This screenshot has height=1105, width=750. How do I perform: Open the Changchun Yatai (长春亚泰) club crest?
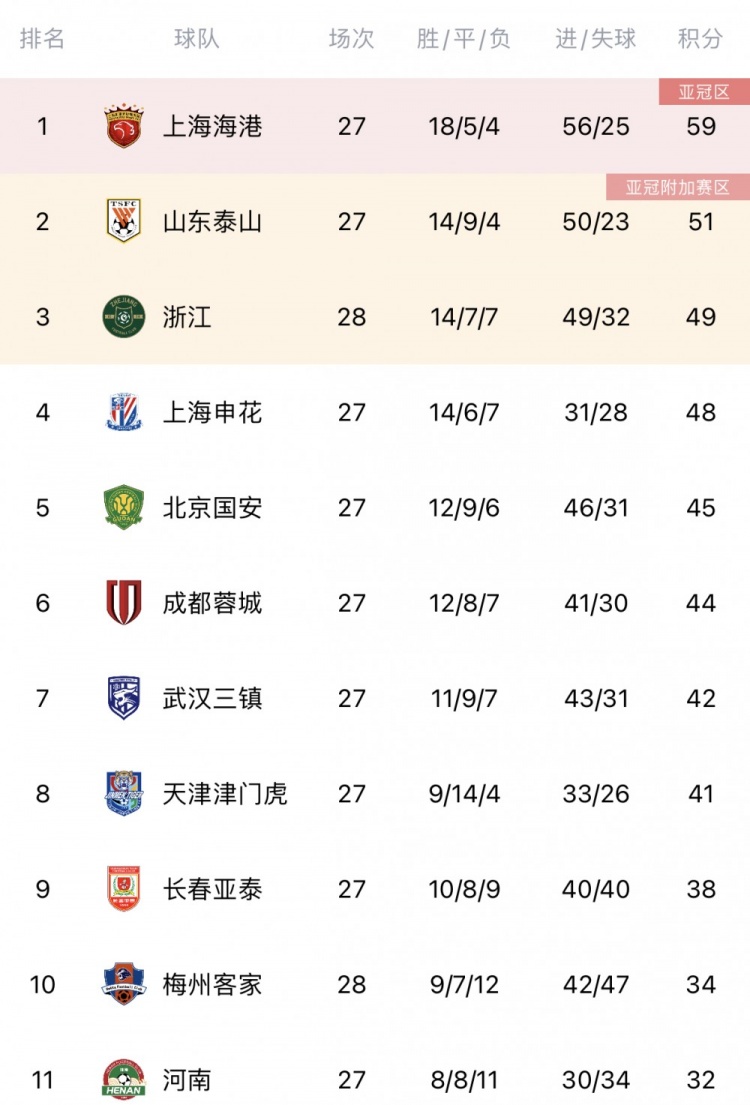(124, 889)
